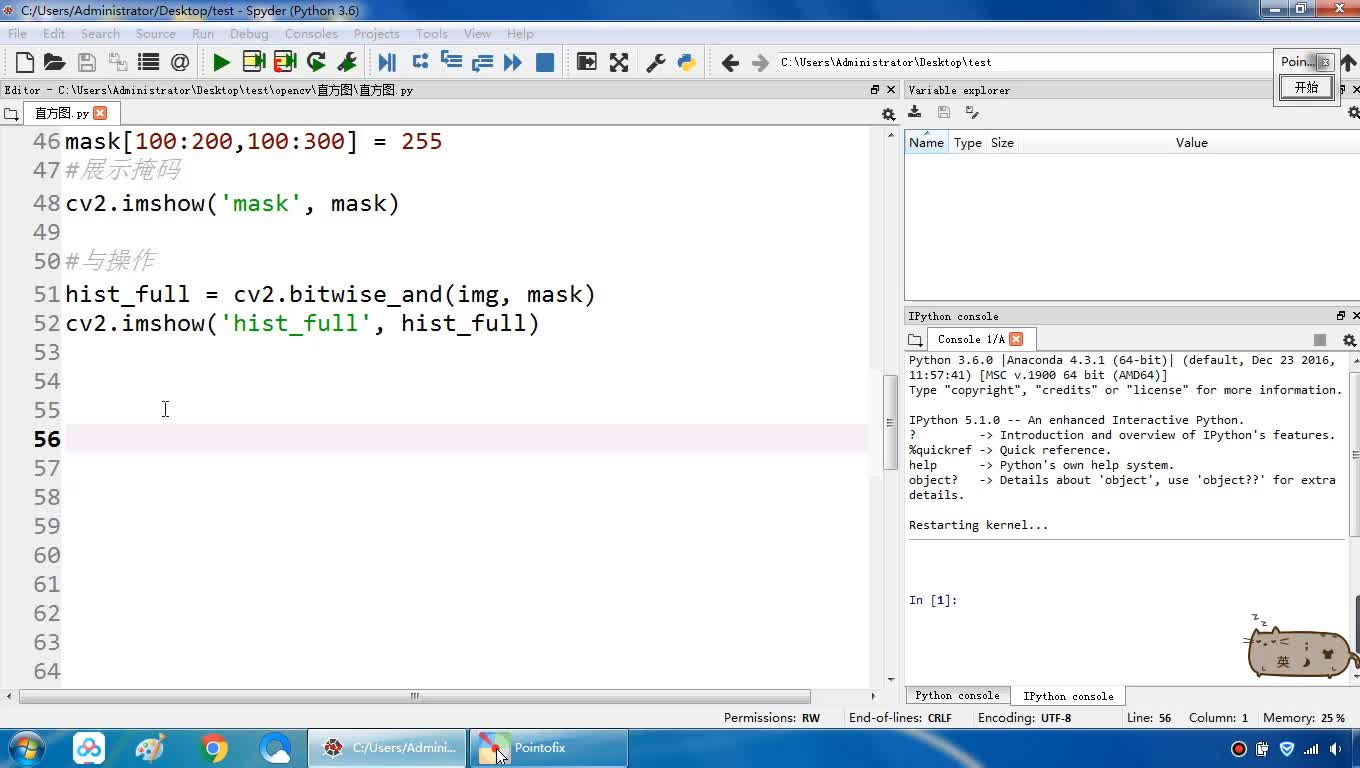Switch to the Python console tab
The height and width of the screenshot is (768, 1360).
click(x=957, y=696)
